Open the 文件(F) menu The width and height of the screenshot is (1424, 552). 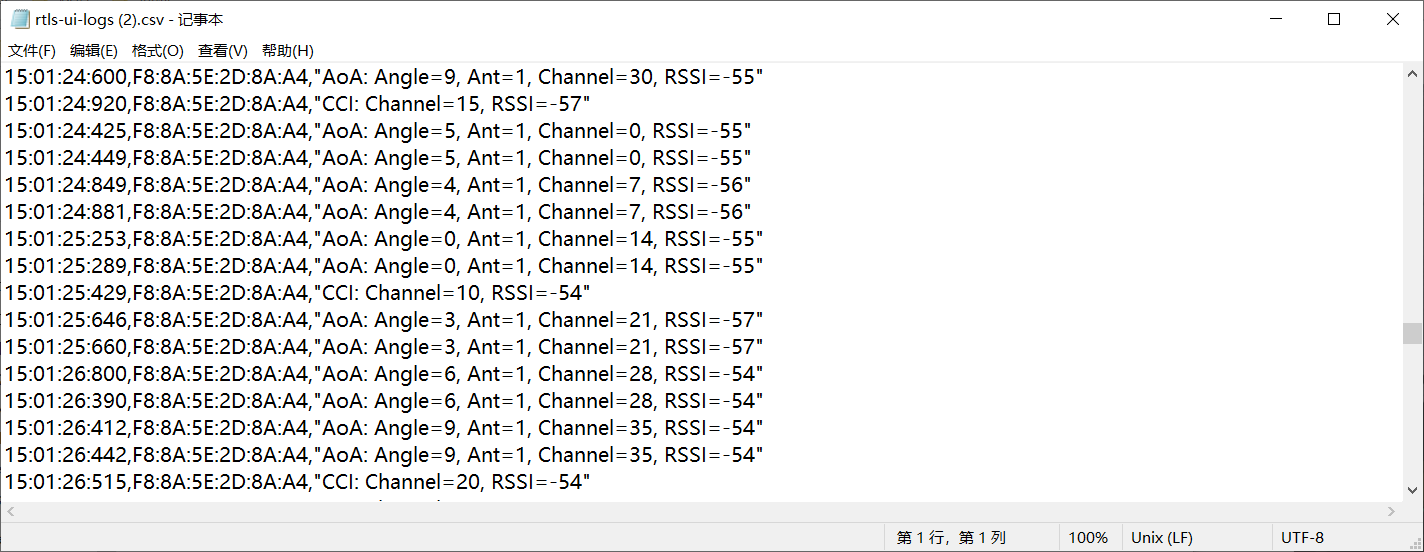(32, 51)
